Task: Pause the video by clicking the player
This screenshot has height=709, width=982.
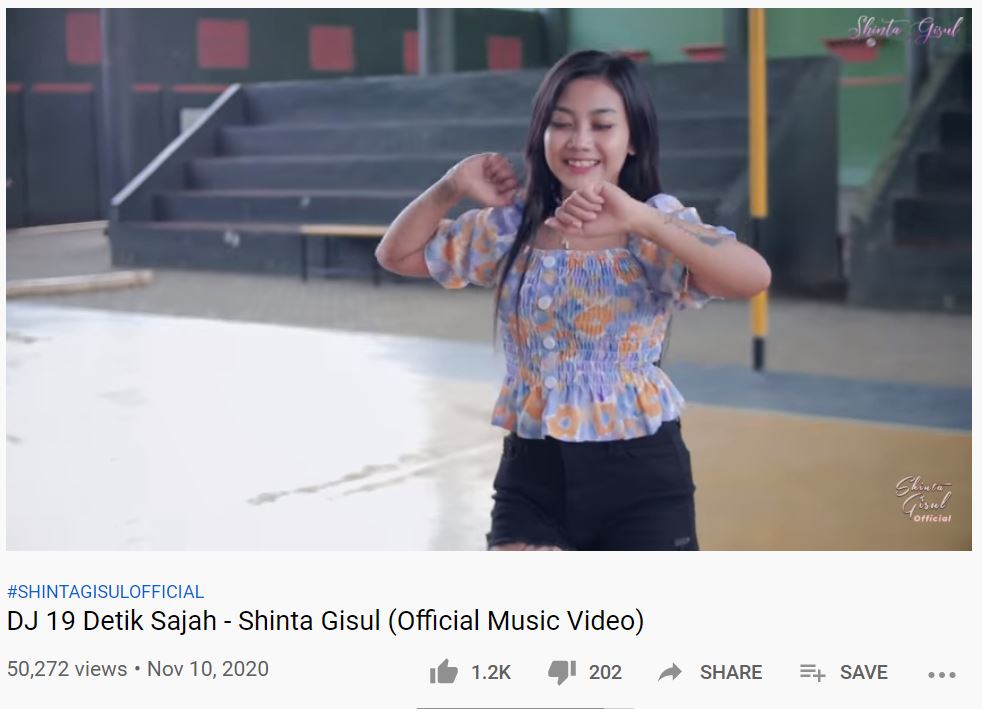Action: tap(488, 279)
